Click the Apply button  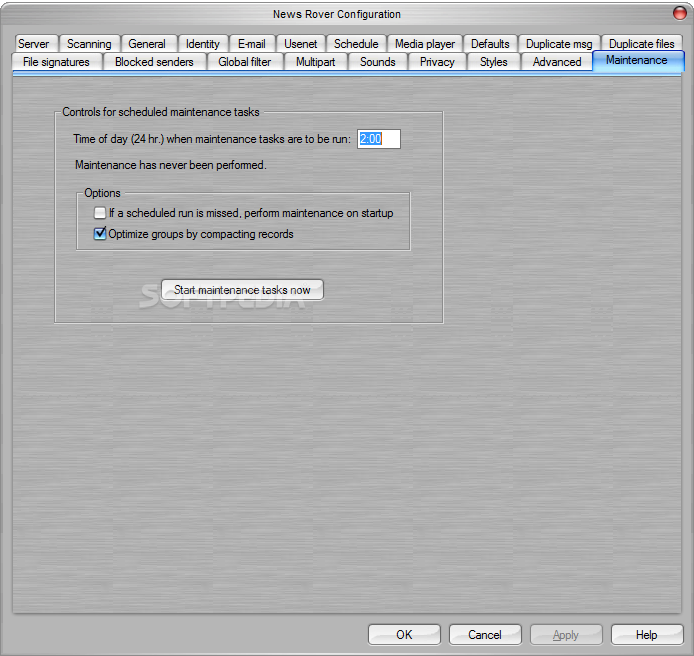click(x=566, y=635)
